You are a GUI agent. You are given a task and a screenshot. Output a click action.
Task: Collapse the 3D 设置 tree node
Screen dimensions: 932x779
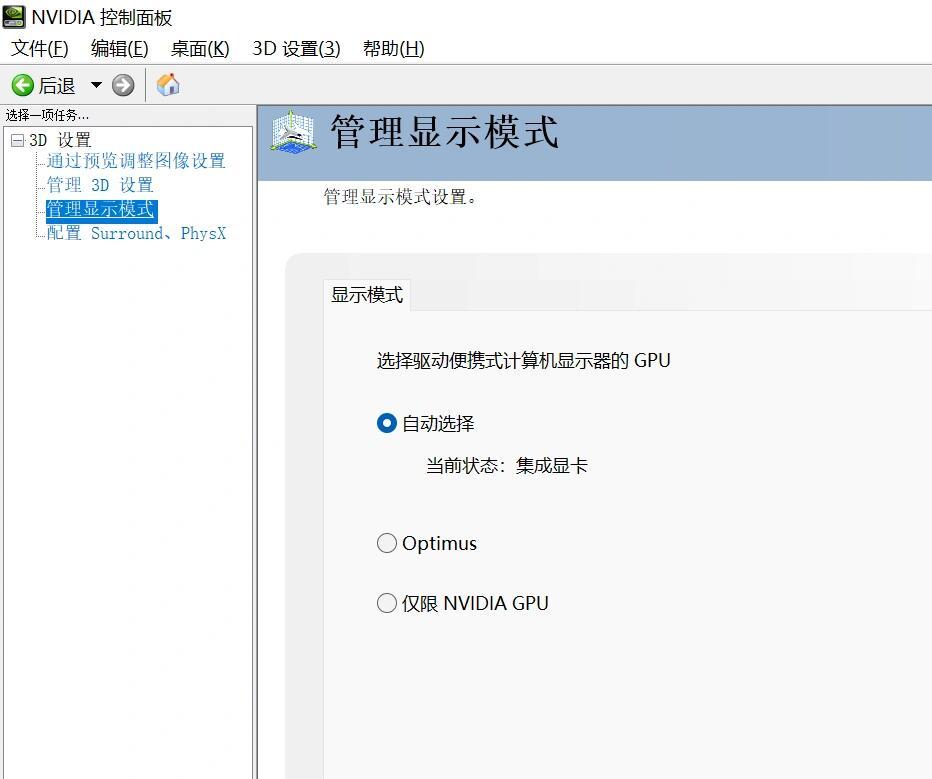[x=18, y=140]
